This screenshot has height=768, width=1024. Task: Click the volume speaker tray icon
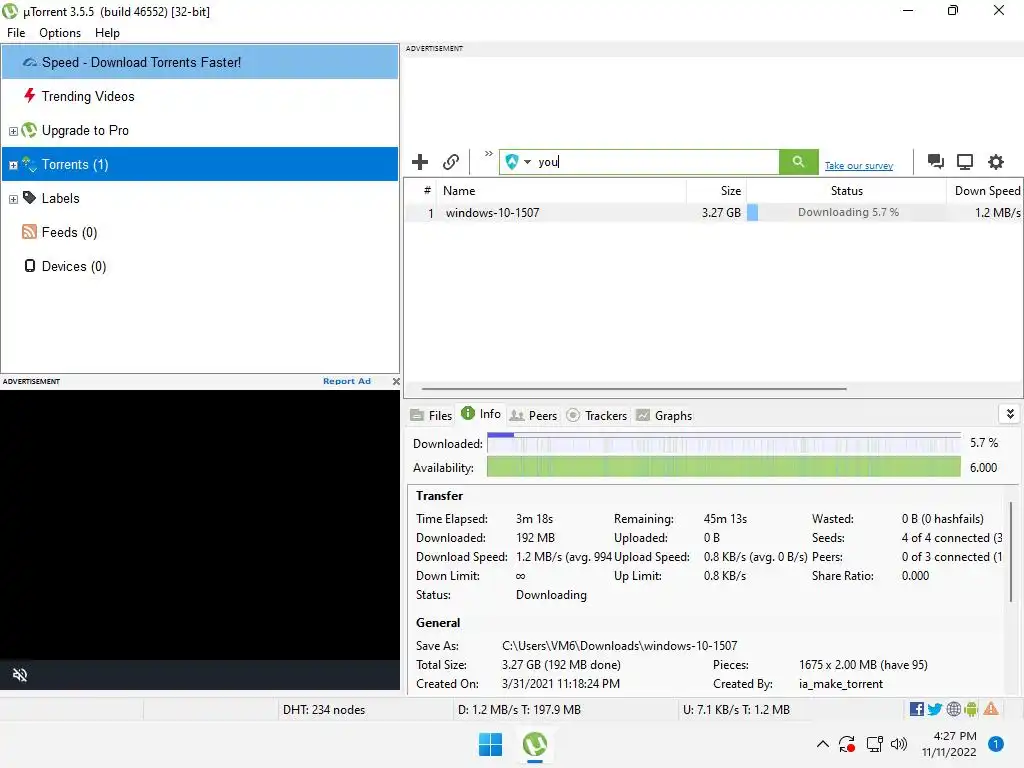(x=899, y=744)
